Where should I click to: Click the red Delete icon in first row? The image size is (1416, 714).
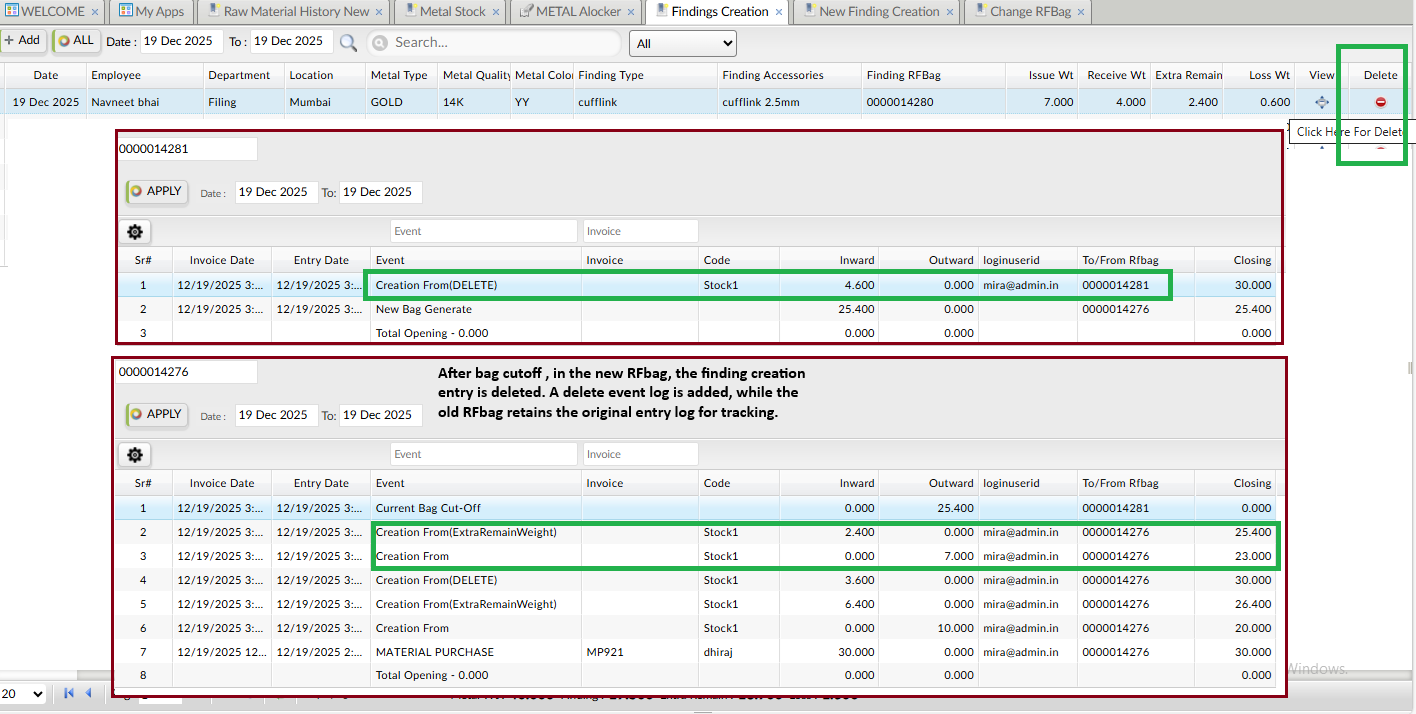click(1381, 102)
